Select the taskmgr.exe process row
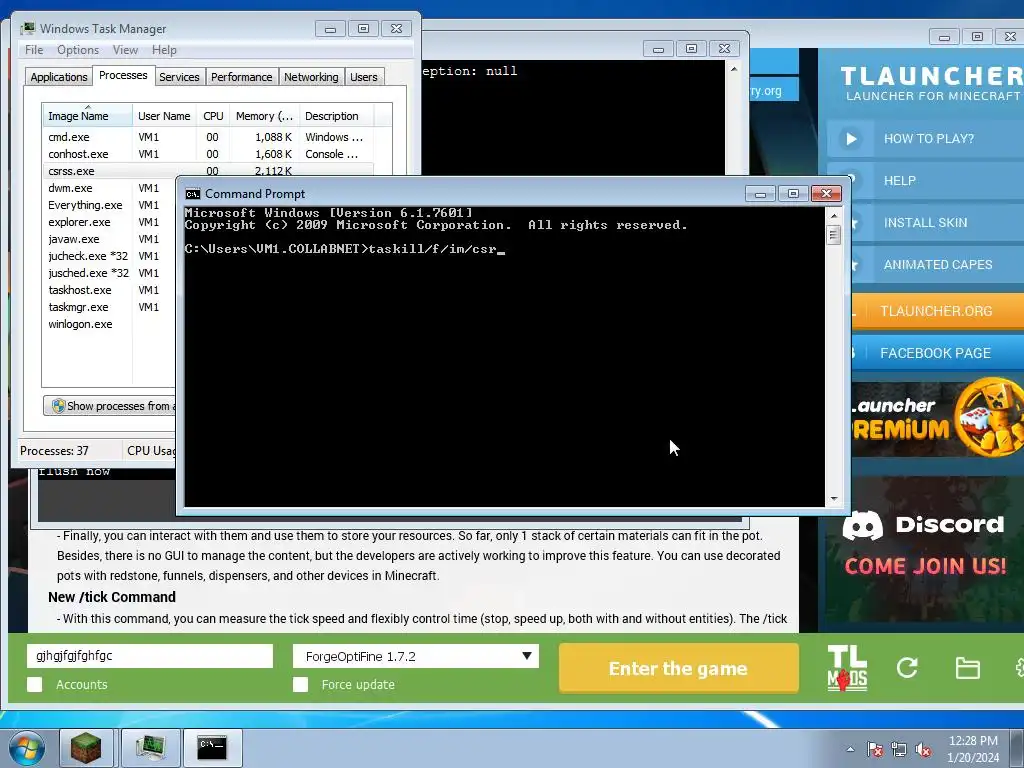 [x=110, y=307]
